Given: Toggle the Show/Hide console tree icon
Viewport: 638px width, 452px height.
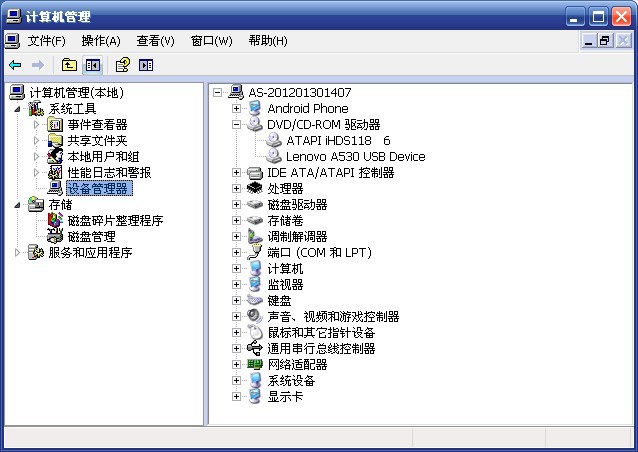Looking at the screenshot, I should [93, 65].
